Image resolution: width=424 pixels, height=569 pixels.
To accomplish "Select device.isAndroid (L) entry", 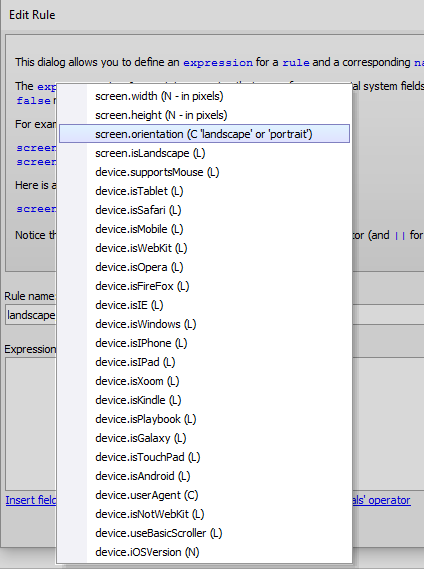I will coord(204,476).
